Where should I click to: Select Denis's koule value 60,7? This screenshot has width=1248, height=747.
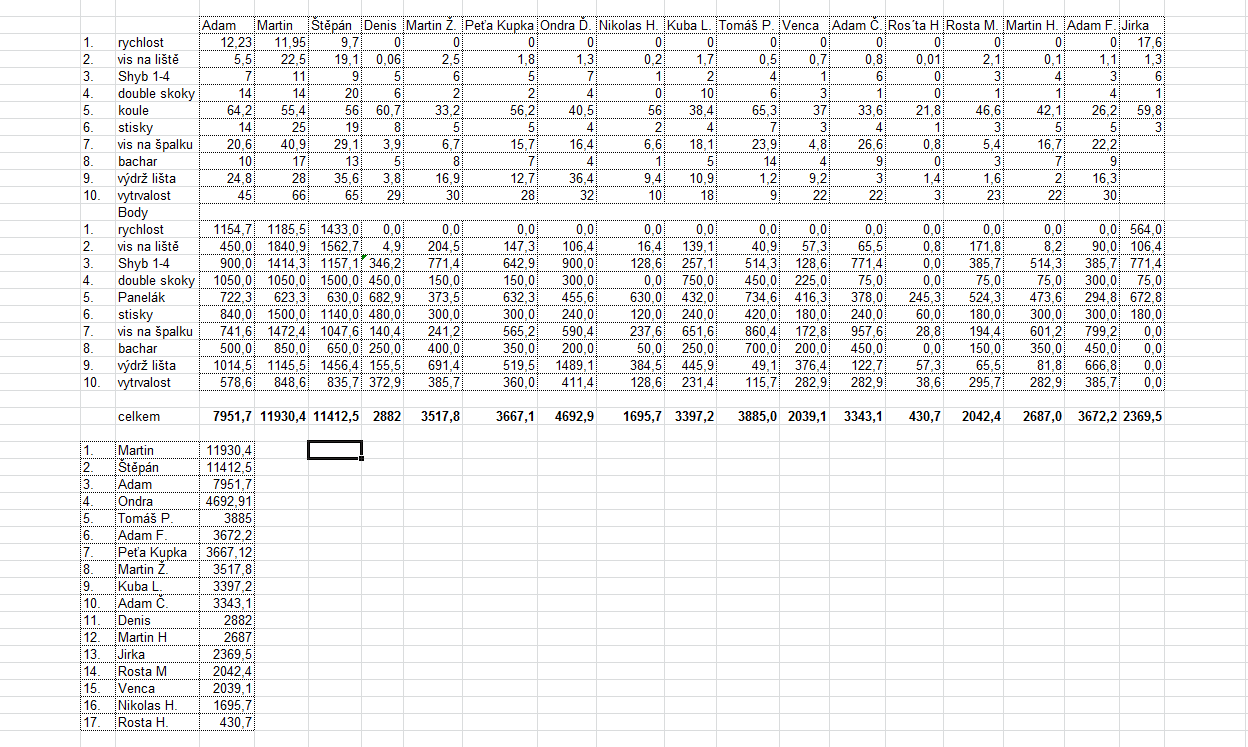coord(383,110)
